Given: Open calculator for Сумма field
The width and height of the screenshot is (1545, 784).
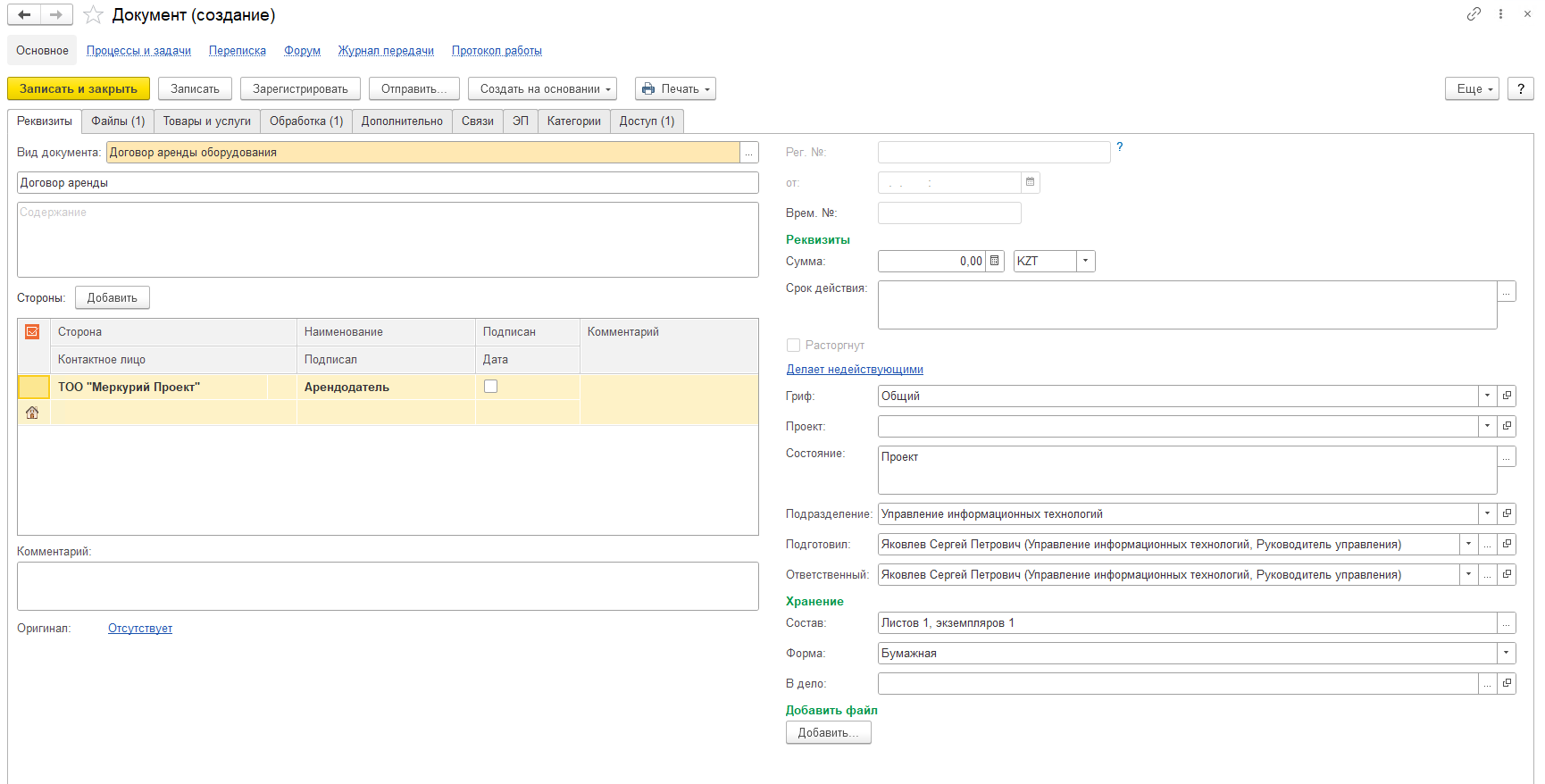Looking at the screenshot, I should coord(994,261).
